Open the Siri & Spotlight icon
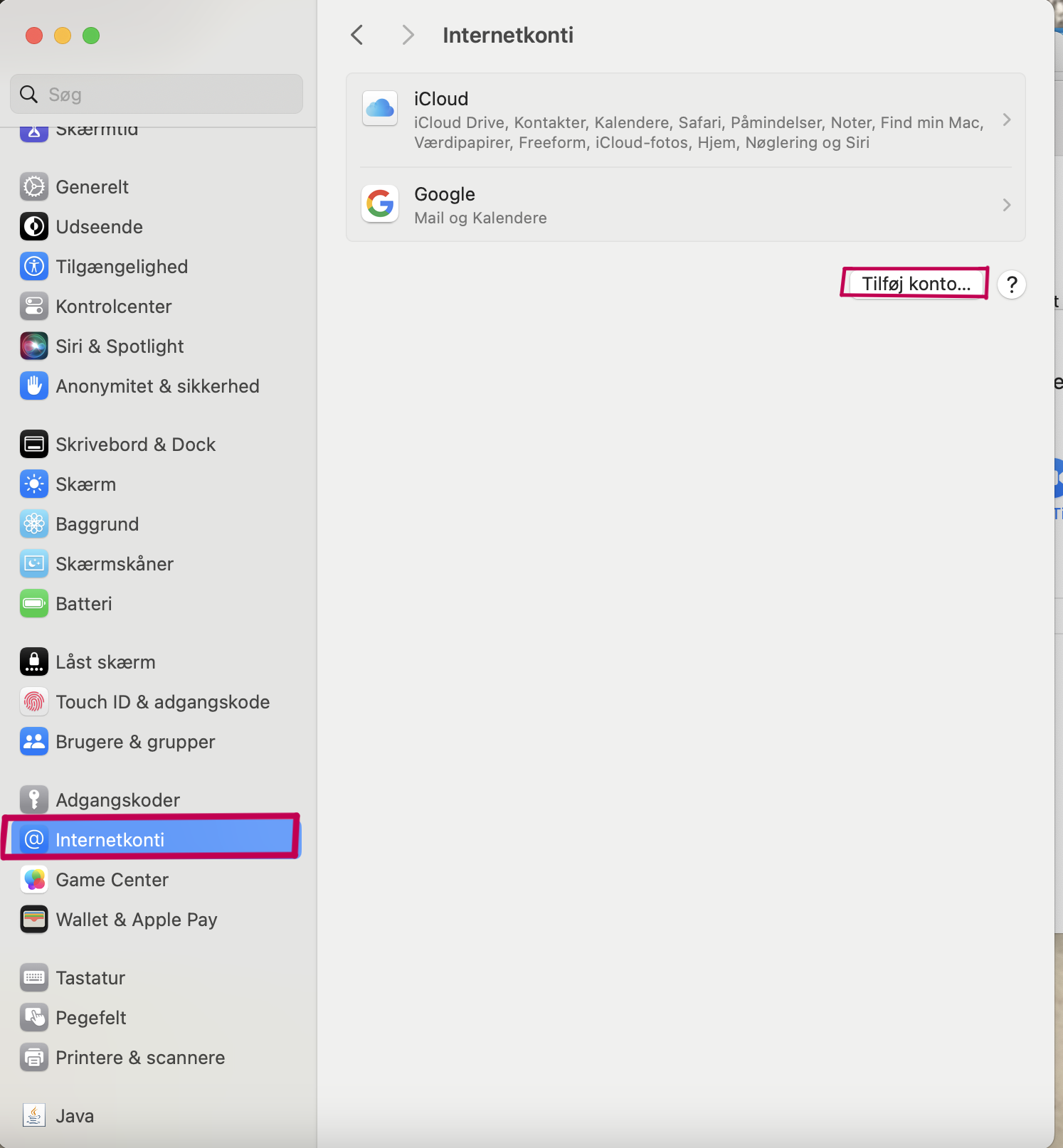 34,346
